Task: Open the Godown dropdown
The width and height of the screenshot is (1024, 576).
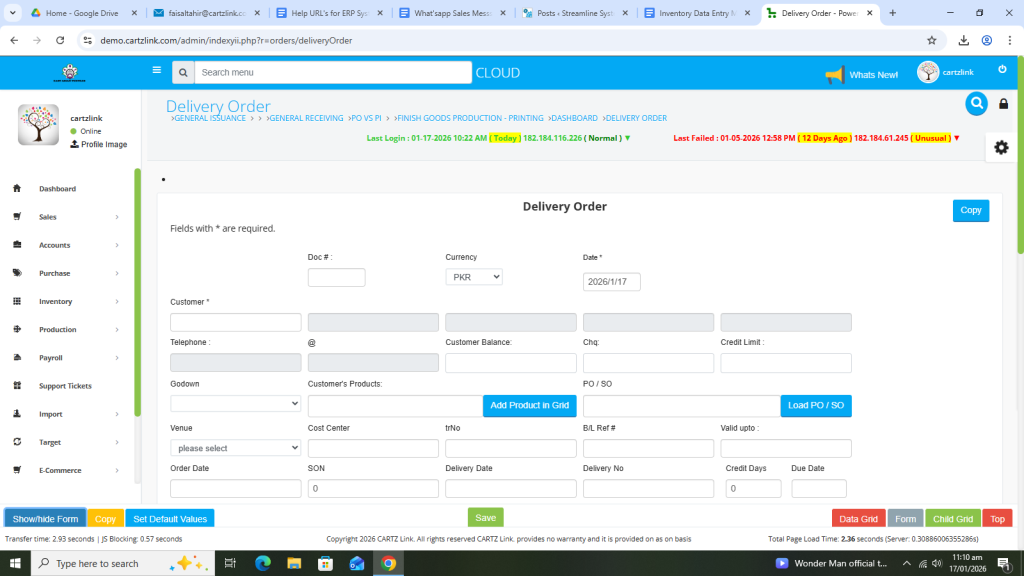Action: 235,403
